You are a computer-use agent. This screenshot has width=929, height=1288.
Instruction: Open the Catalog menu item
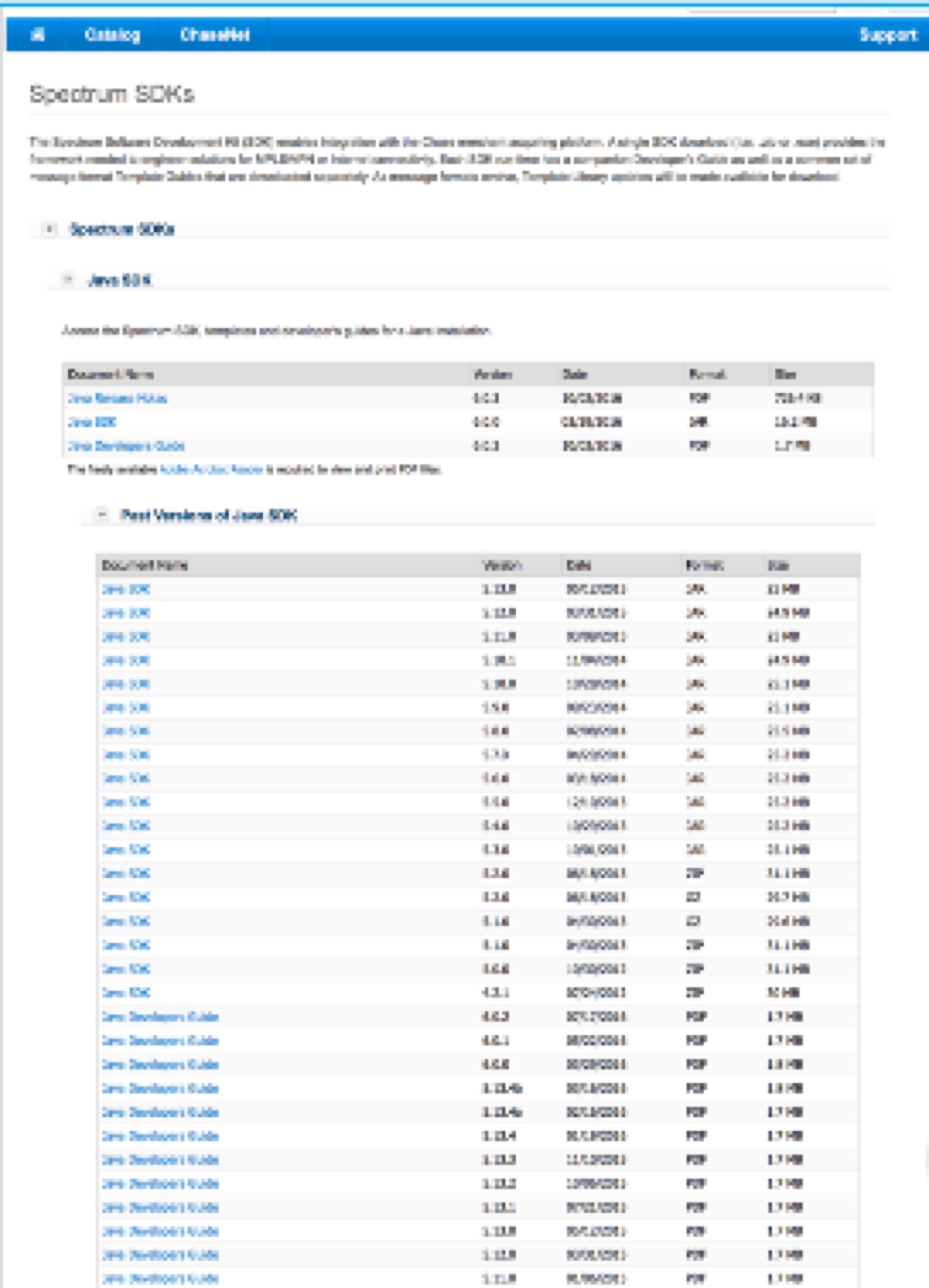pyautogui.click(x=112, y=35)
